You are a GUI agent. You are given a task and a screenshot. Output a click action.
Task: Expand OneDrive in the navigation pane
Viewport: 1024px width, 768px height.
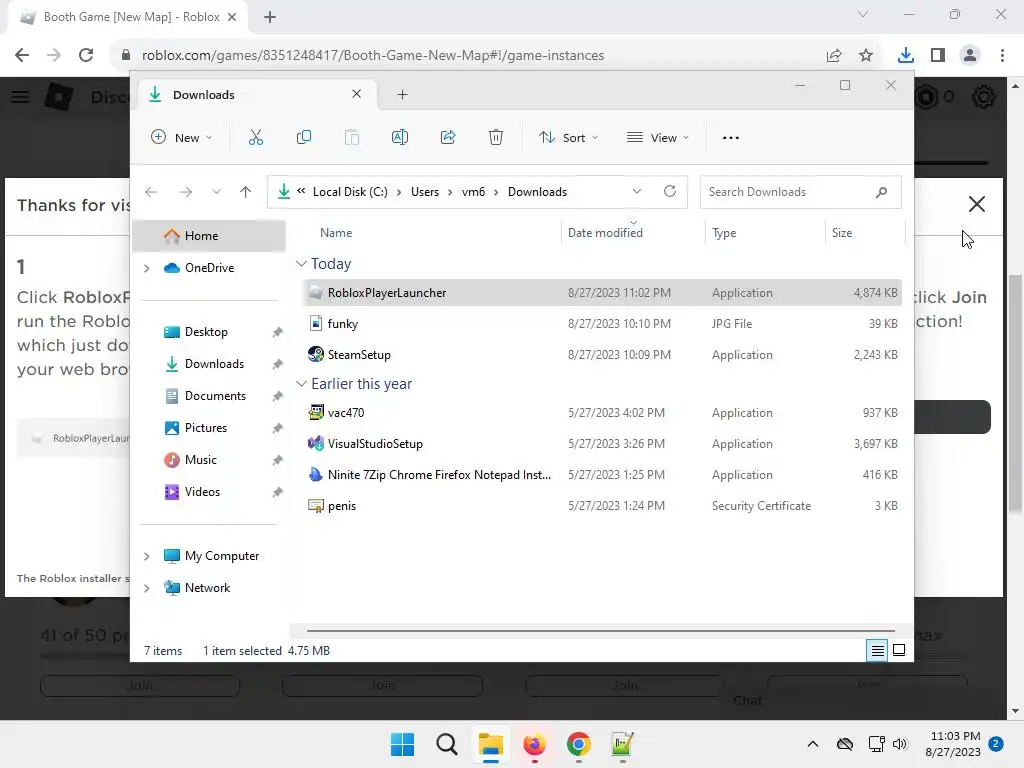point(147,268)
